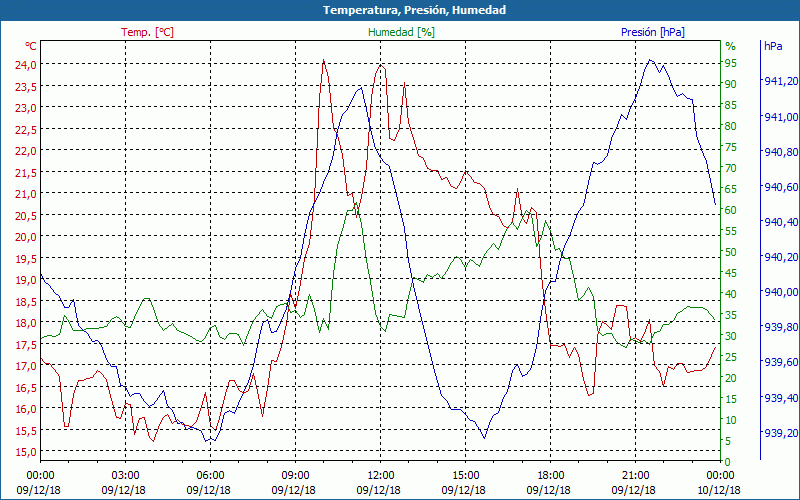Click the 940,00 pressure axis value

pos(782,292)
